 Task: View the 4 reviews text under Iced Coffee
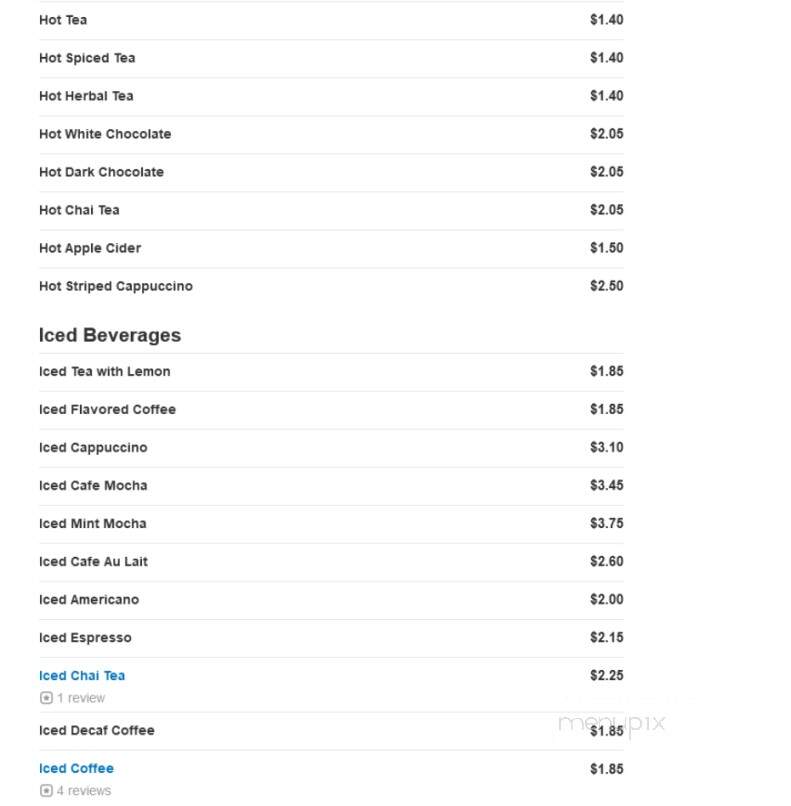point(84,791)
